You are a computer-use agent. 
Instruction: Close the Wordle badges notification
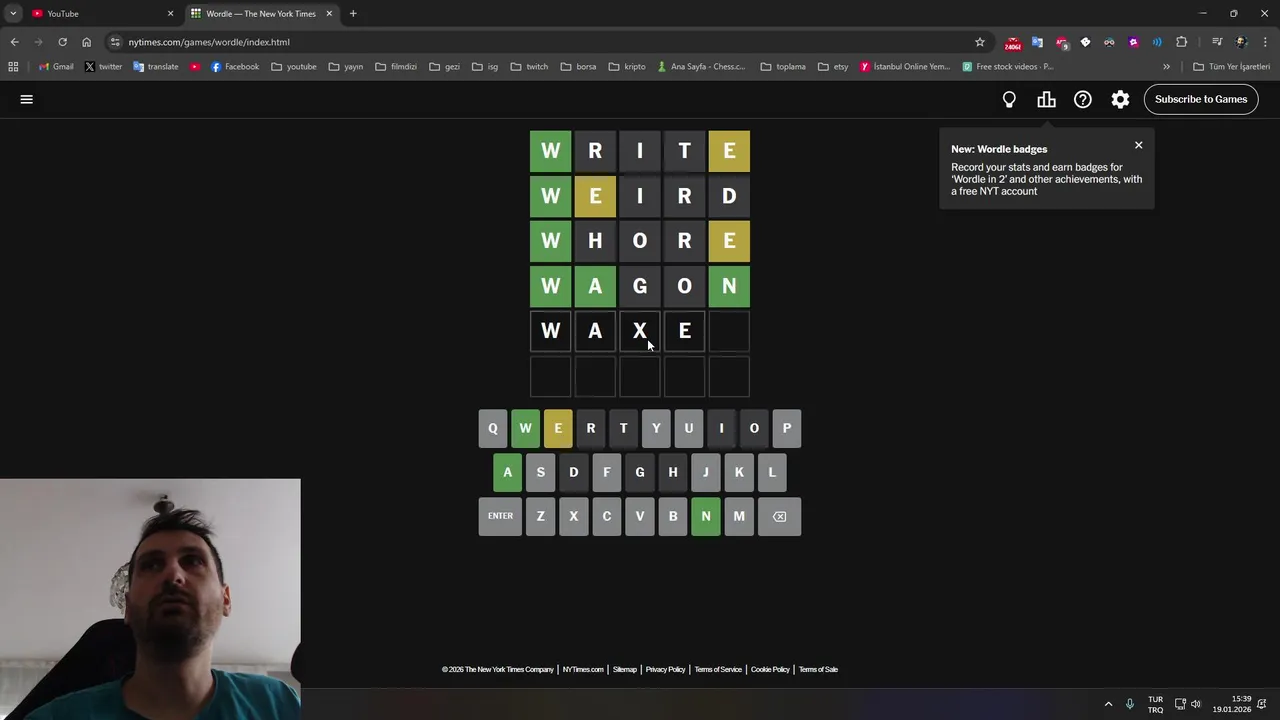[1138, 145]
